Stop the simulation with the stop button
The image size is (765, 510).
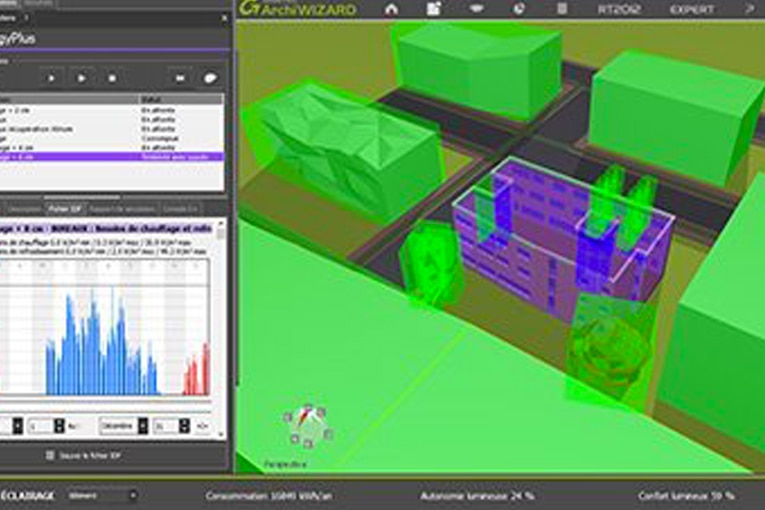click(x=112, y=77)
